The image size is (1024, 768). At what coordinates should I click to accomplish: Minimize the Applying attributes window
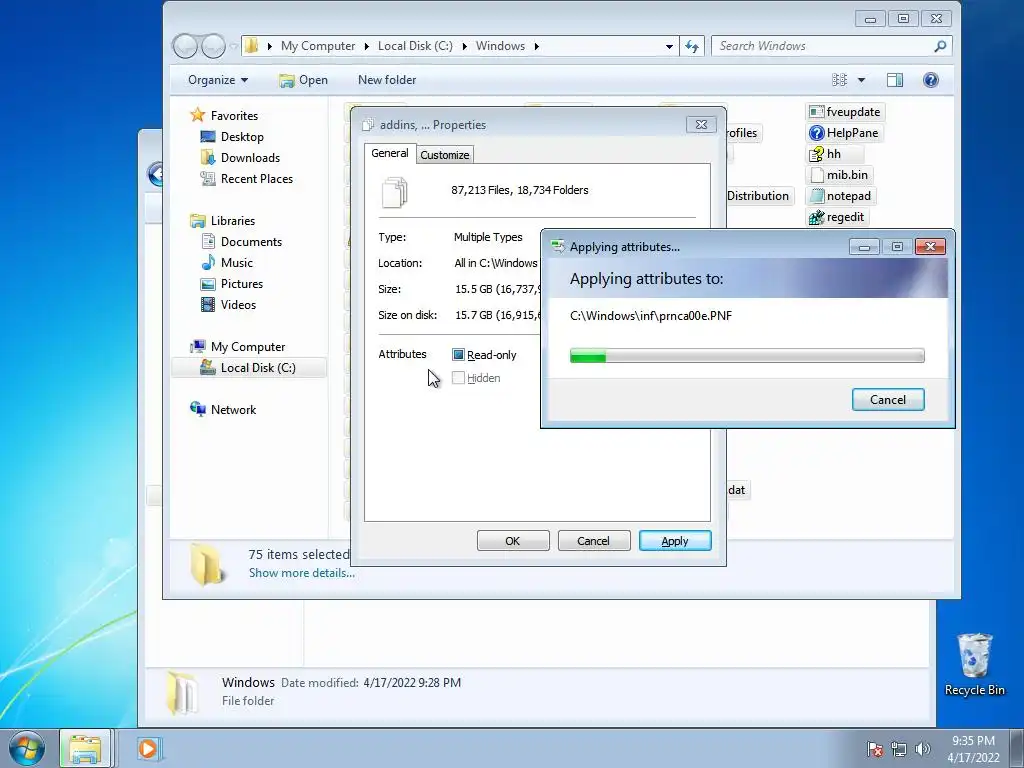(x=864, y=246)
